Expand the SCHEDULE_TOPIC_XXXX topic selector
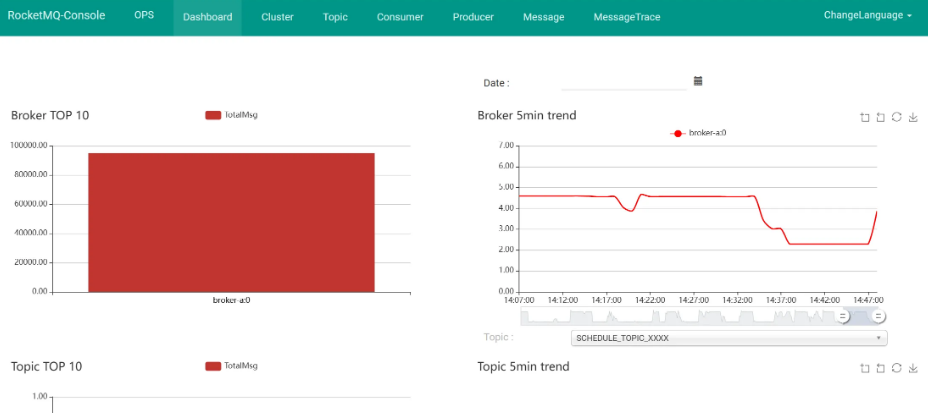This screenshot has height=413, width=928. [x=729, y=338]
